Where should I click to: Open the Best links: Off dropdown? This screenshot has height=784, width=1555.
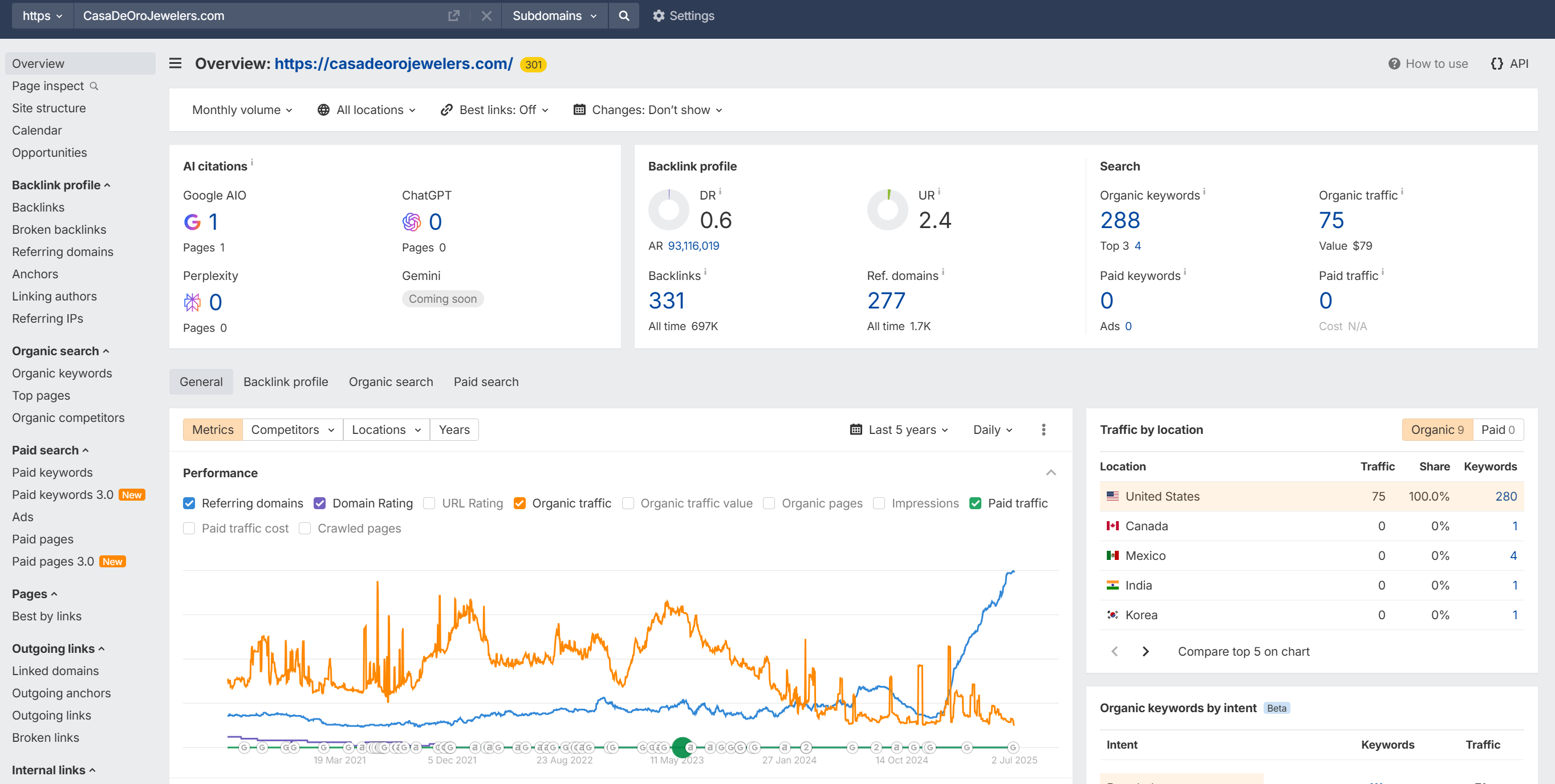pyautogui.click(x=494, y=110)
